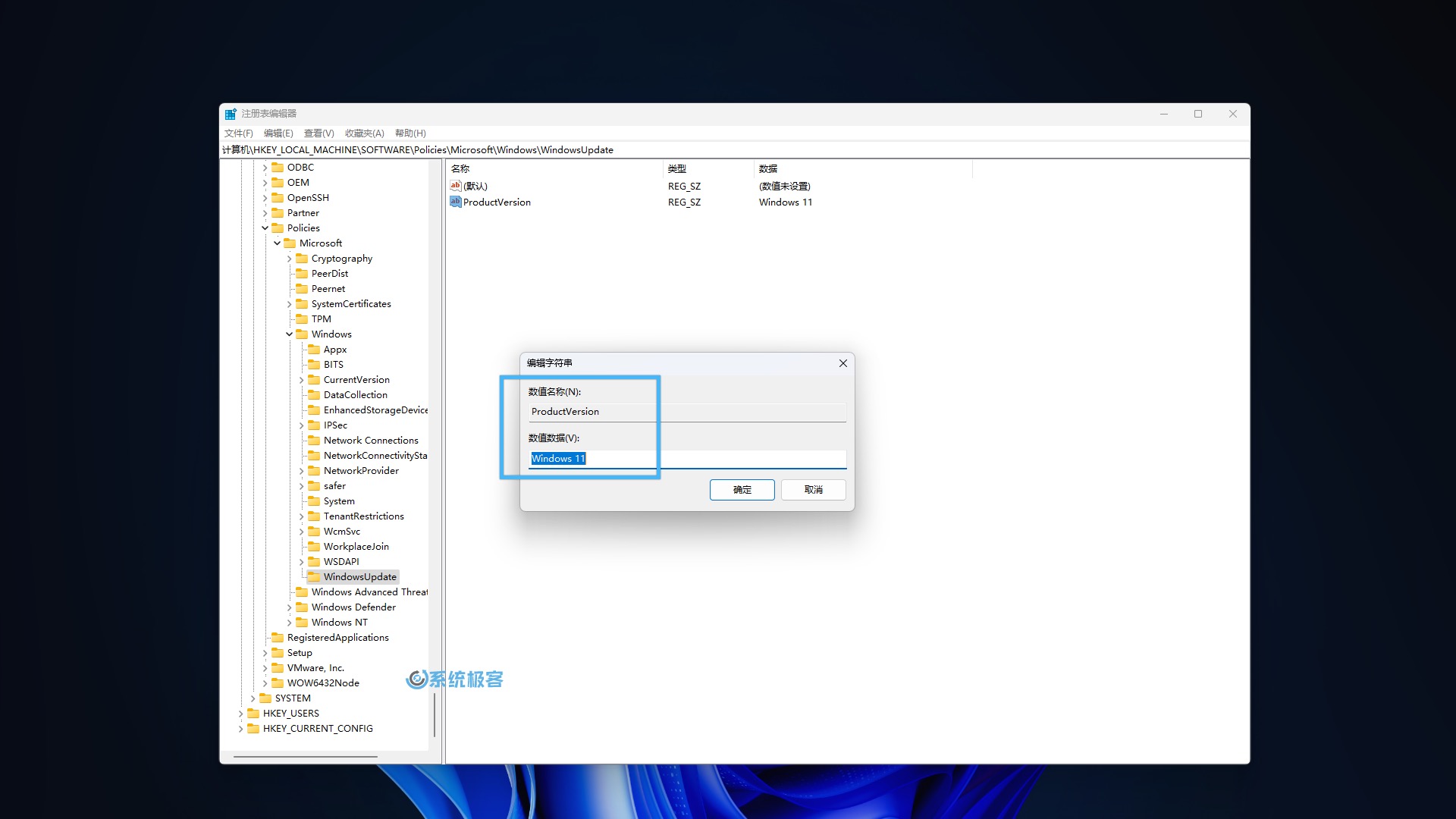This screenshot has height=819, width=1456.
Task: Select WindowsUpdate registry key
Action: [359, 576]
